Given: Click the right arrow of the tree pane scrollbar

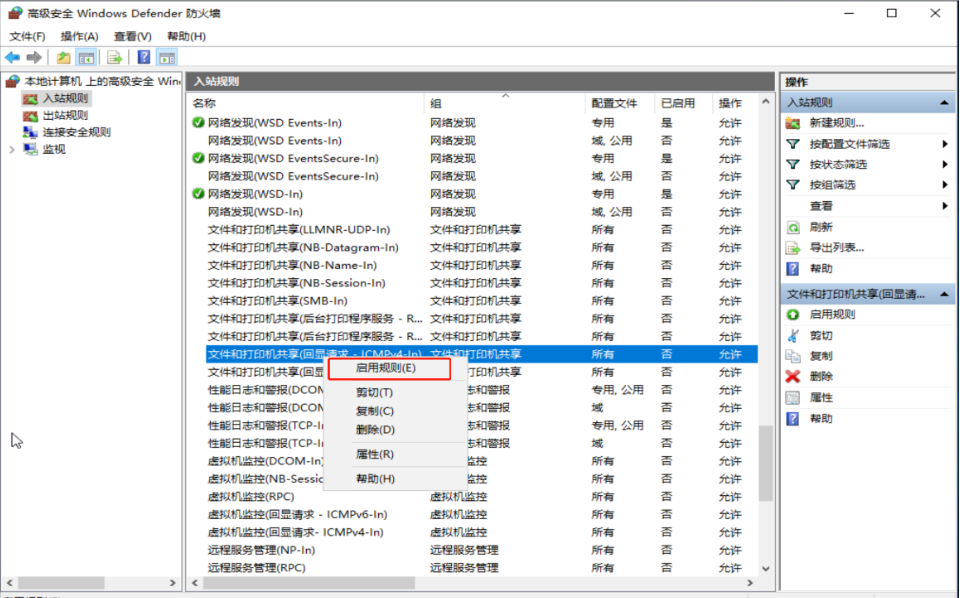Looking at the screenshot, I should [173, 583].
